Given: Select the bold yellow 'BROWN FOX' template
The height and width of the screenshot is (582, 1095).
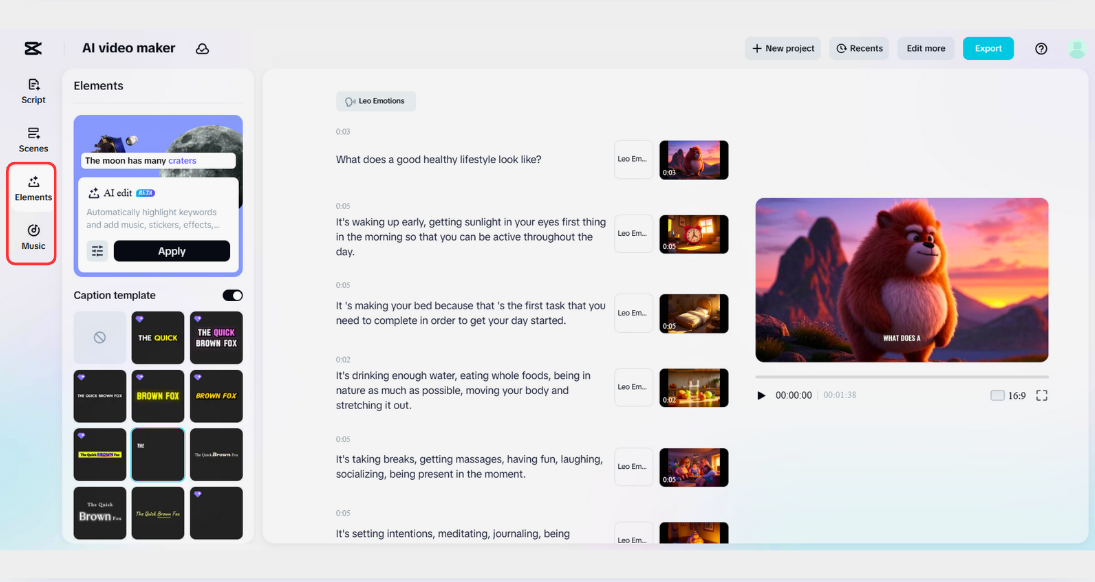Looking at the screenshot, I should 158,396.
